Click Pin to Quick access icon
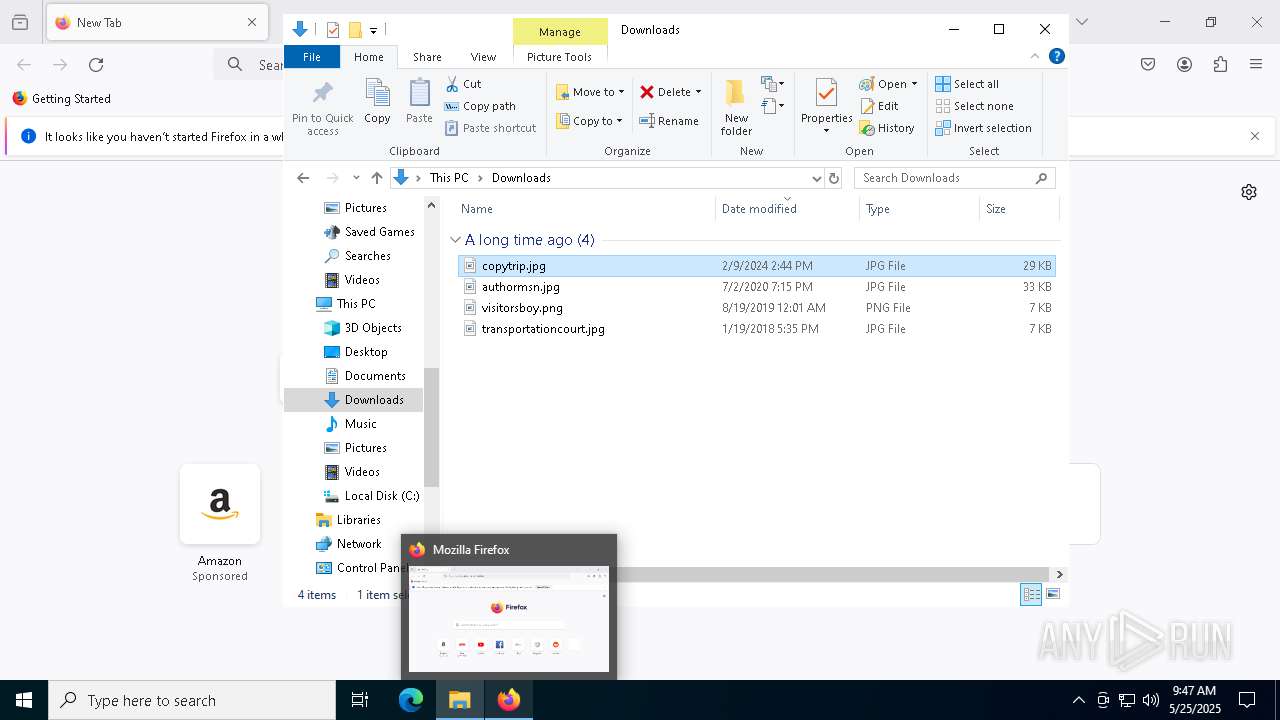Image resolution: width=1280 pixels, height=720 pixels. 323,108
